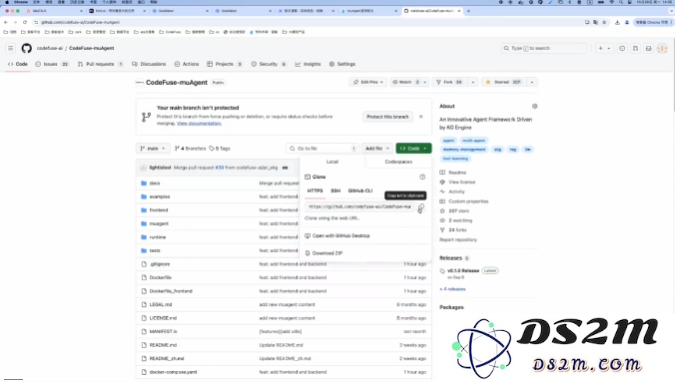Open the GitHub home logo
The width and height of the screenshot is (675, 382).
click(x=27, y=48)
